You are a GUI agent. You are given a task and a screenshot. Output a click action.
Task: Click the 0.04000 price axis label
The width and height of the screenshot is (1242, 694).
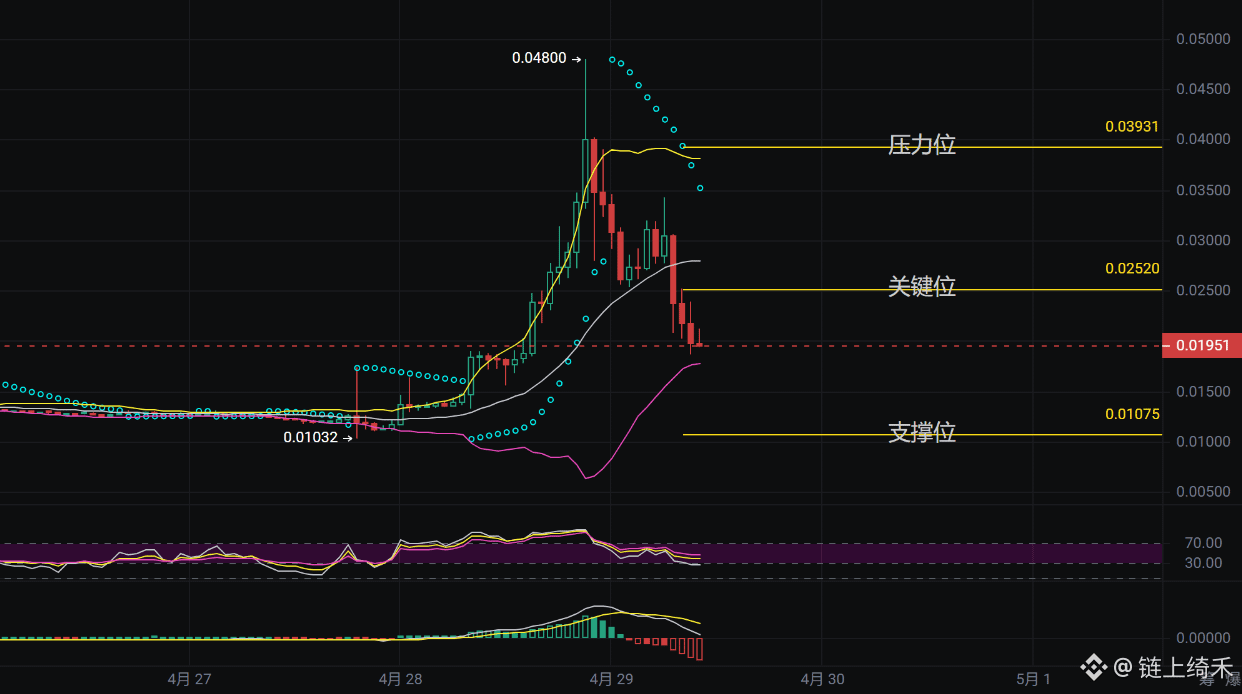[x=1203, y=139]
